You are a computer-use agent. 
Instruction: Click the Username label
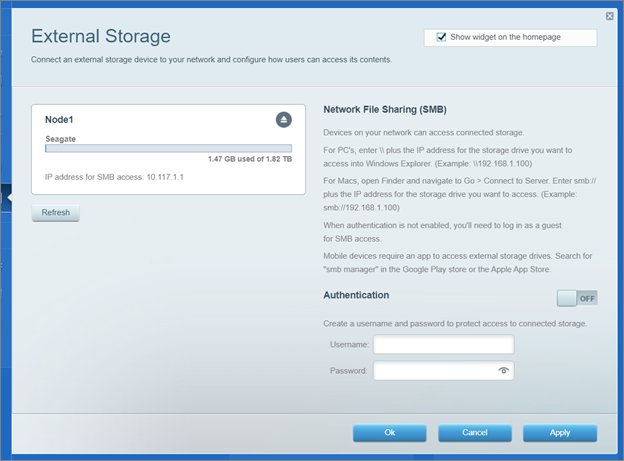coord(349,344)
